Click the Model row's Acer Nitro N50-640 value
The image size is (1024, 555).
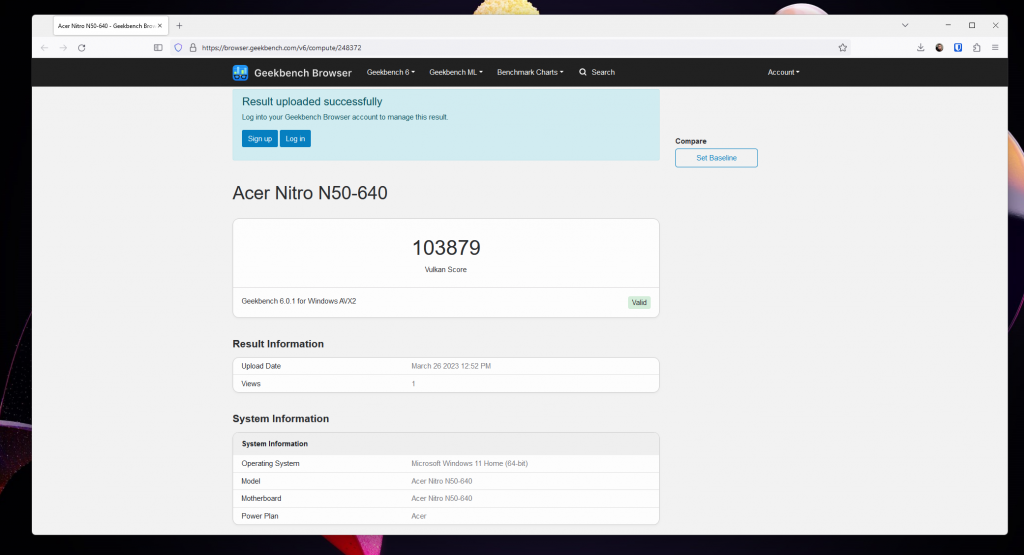441,481
